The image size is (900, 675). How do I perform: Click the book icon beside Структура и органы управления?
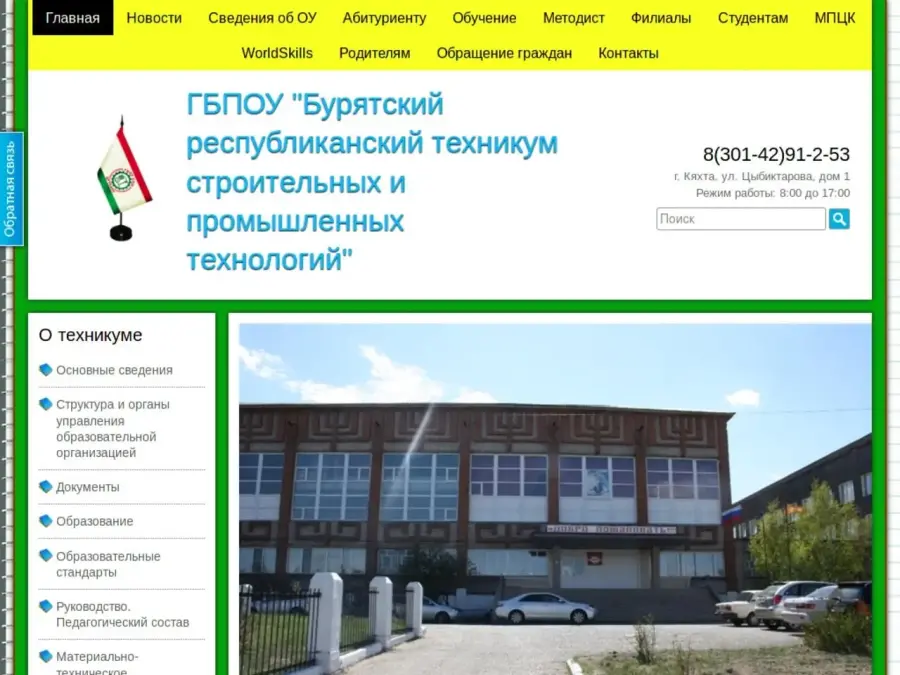click(x=45, y=404)
